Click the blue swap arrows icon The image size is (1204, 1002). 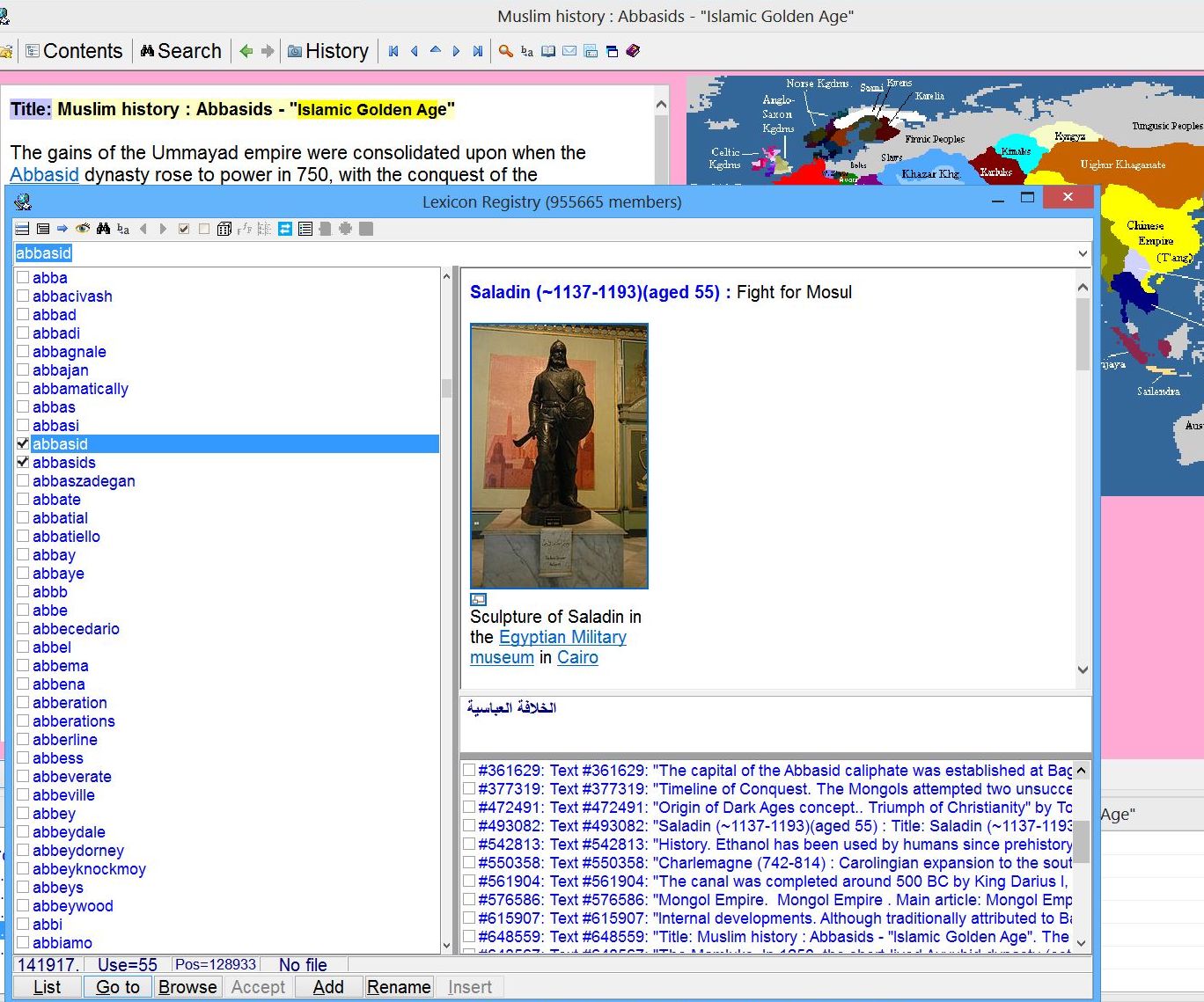point(285,229)
